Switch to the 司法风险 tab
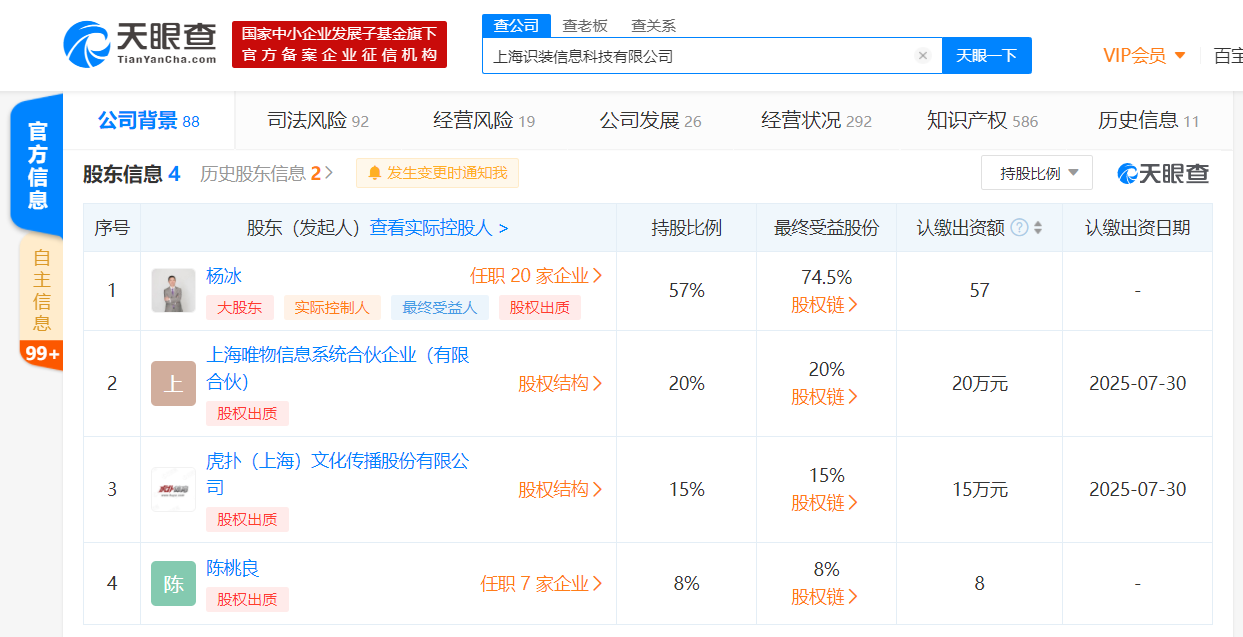Screen dimensions: 1243x637 (x=317, y=121)
